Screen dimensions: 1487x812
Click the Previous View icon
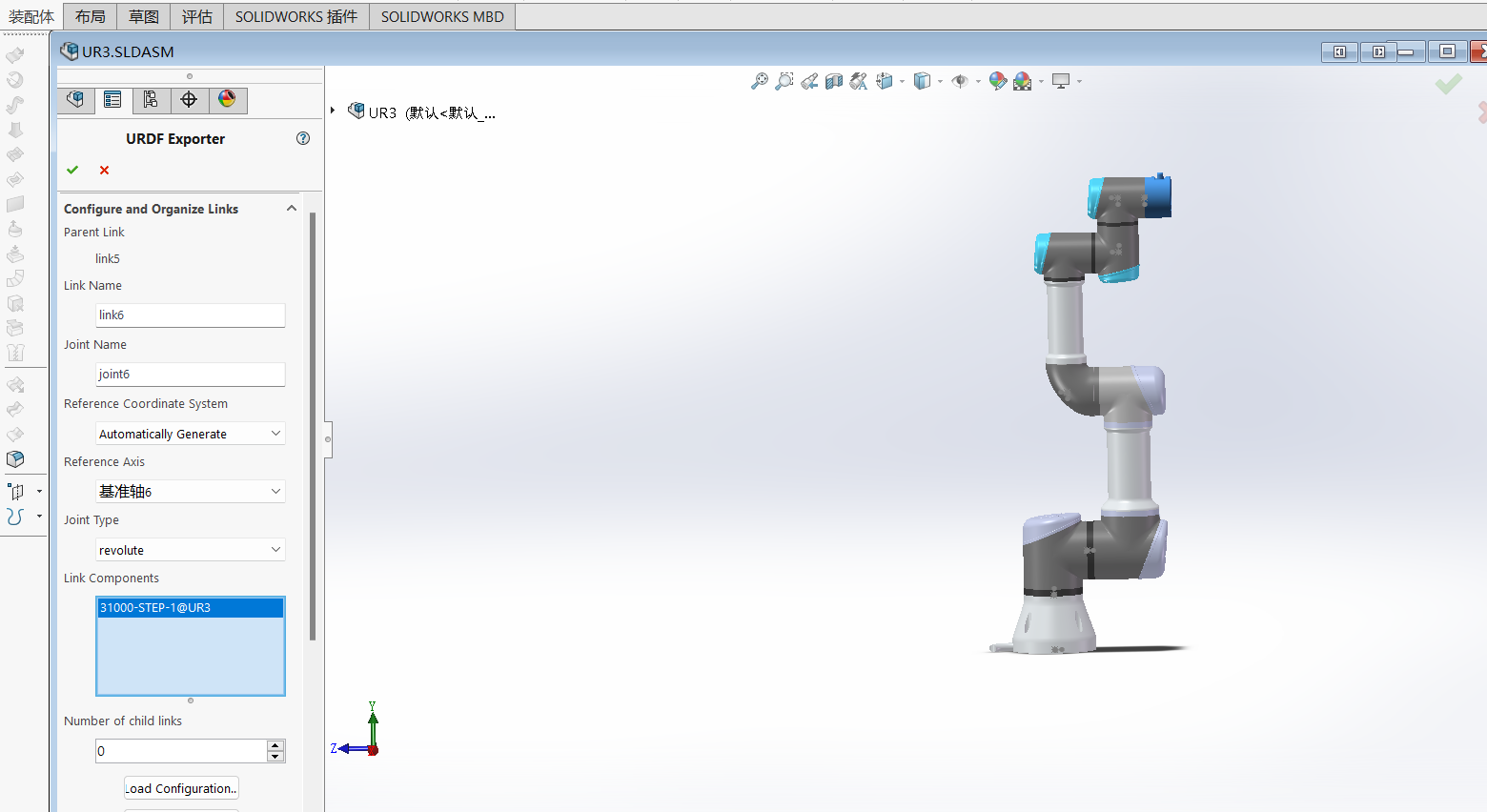pos(809,81)
